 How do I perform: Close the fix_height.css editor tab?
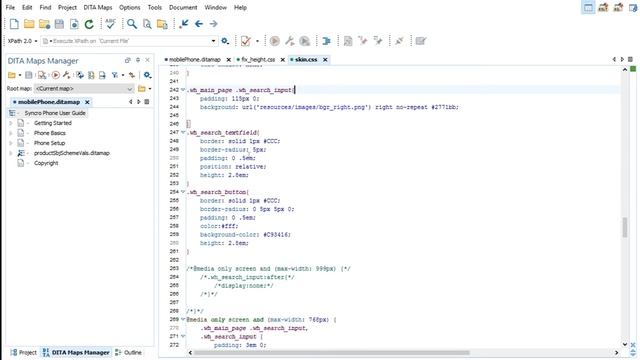point(282,60)
